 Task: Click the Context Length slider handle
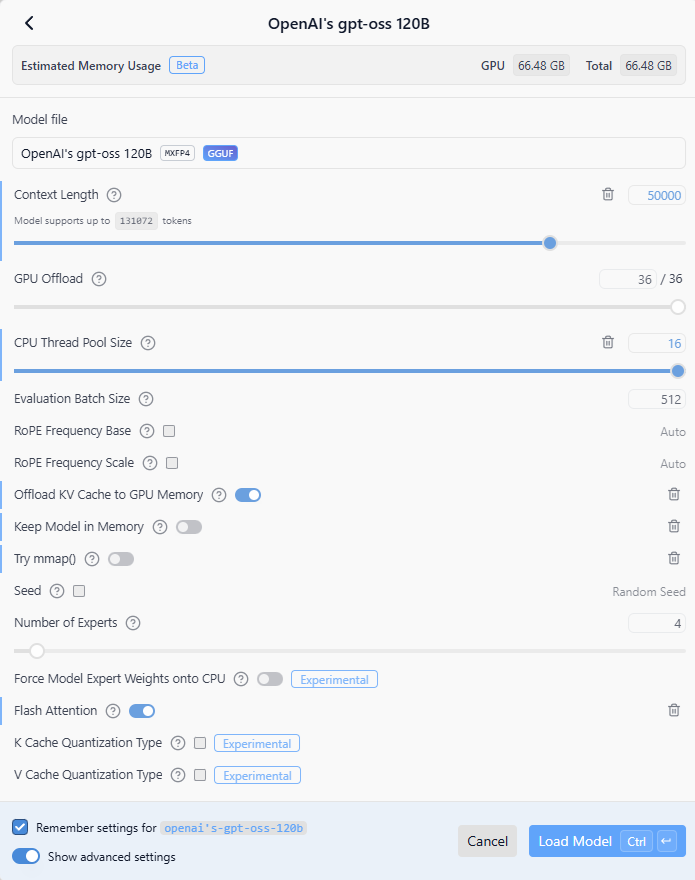click(549, 243)
